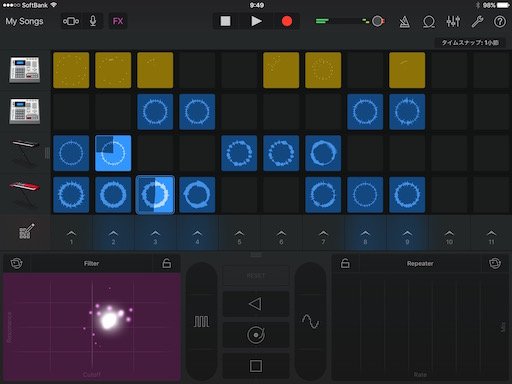The image size is (512, 384).
Task: Open the Tracks view icon
Action: 71,21
